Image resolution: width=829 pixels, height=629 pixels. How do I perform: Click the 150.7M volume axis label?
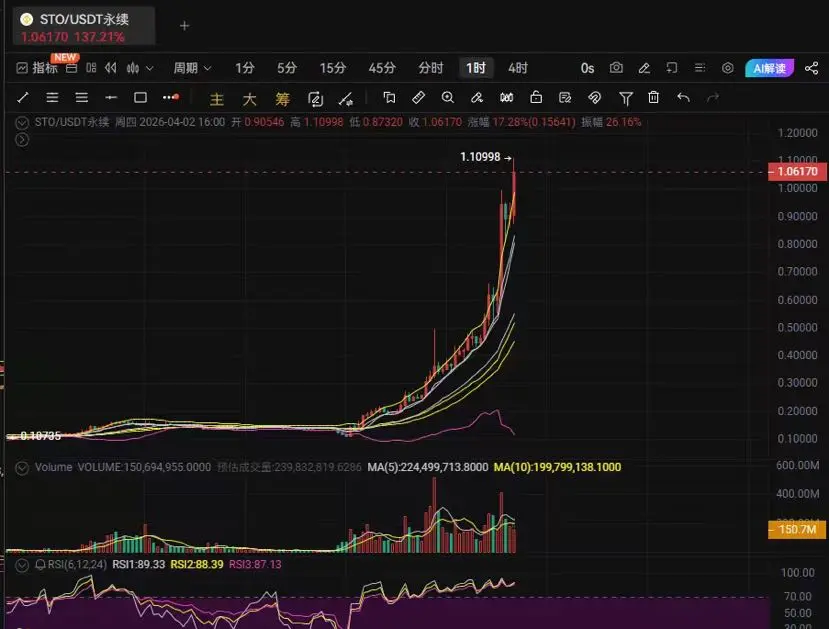click(797, 530)
